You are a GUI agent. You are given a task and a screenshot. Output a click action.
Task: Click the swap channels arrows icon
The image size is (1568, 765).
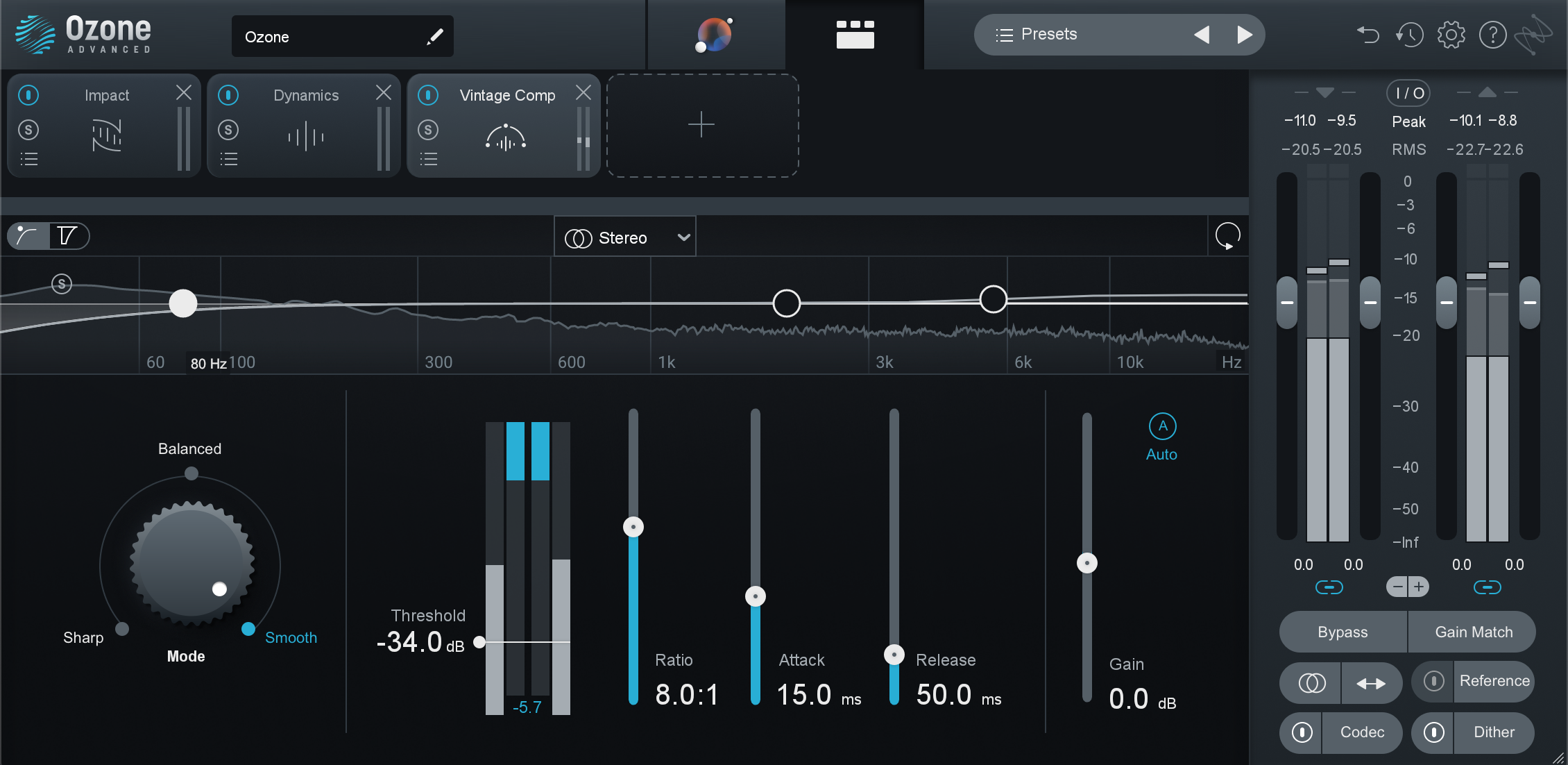pyautogui.click(x=1371, y=684)
